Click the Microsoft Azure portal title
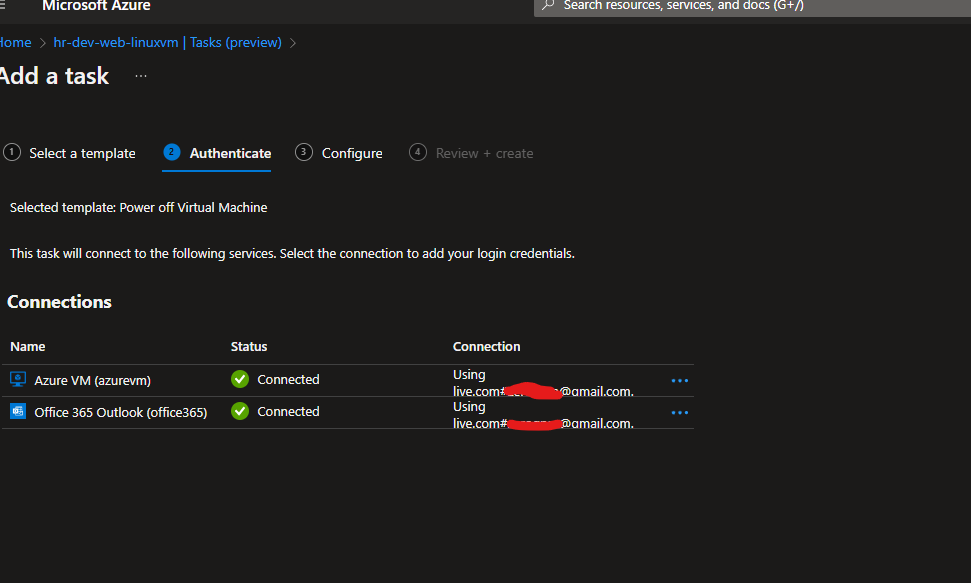The width and height of the screenshot is (971, 583). pyautogui.click(x=96, y=6)
